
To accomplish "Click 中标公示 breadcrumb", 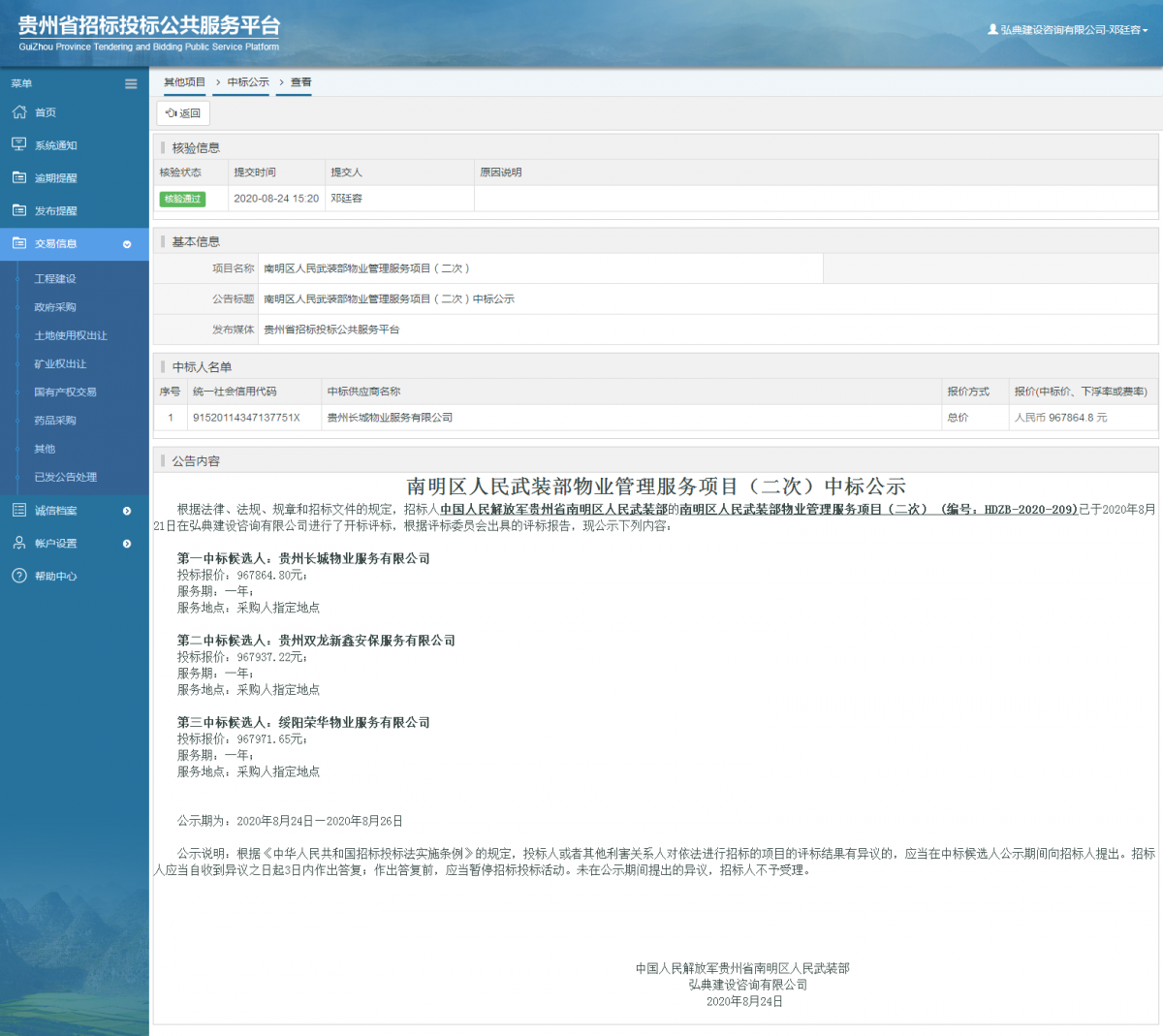I will (x=248, y=82).
